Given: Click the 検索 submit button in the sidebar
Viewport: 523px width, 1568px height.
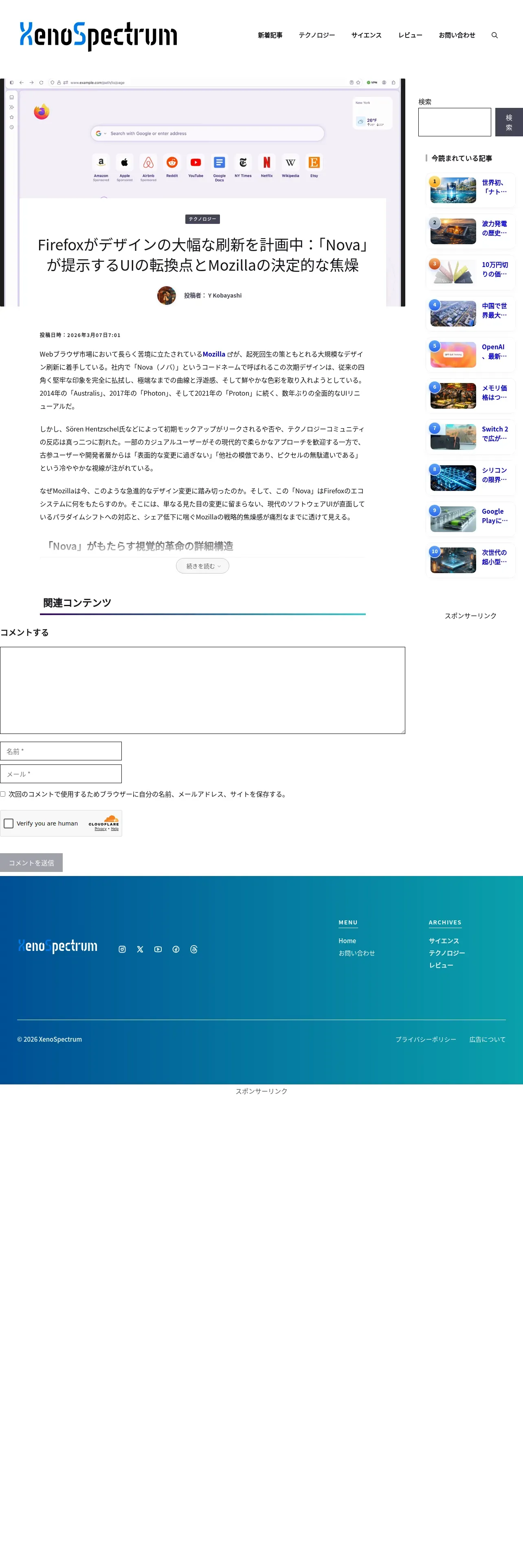Looking at the screenshot, I should pyautogui.click(x=509, y=123).
